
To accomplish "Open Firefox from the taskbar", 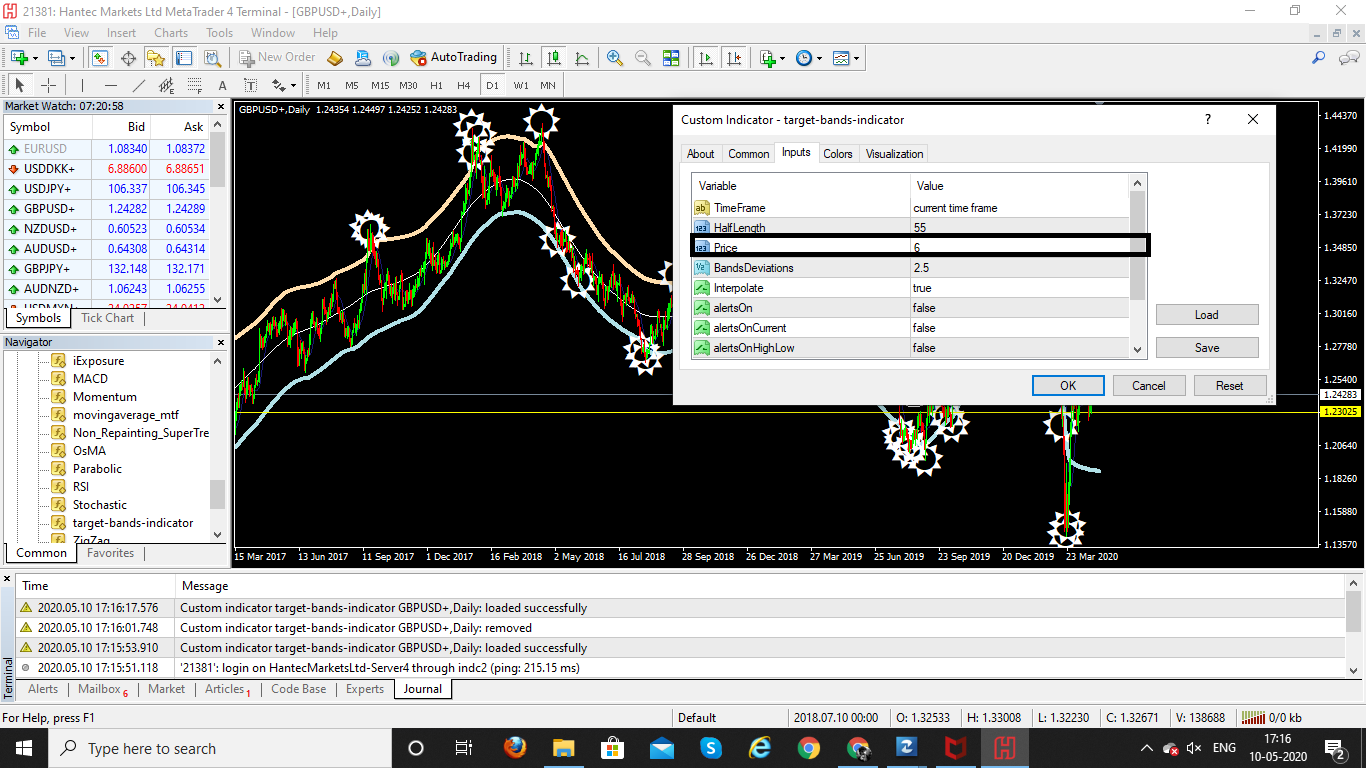I will pos(515,748).
